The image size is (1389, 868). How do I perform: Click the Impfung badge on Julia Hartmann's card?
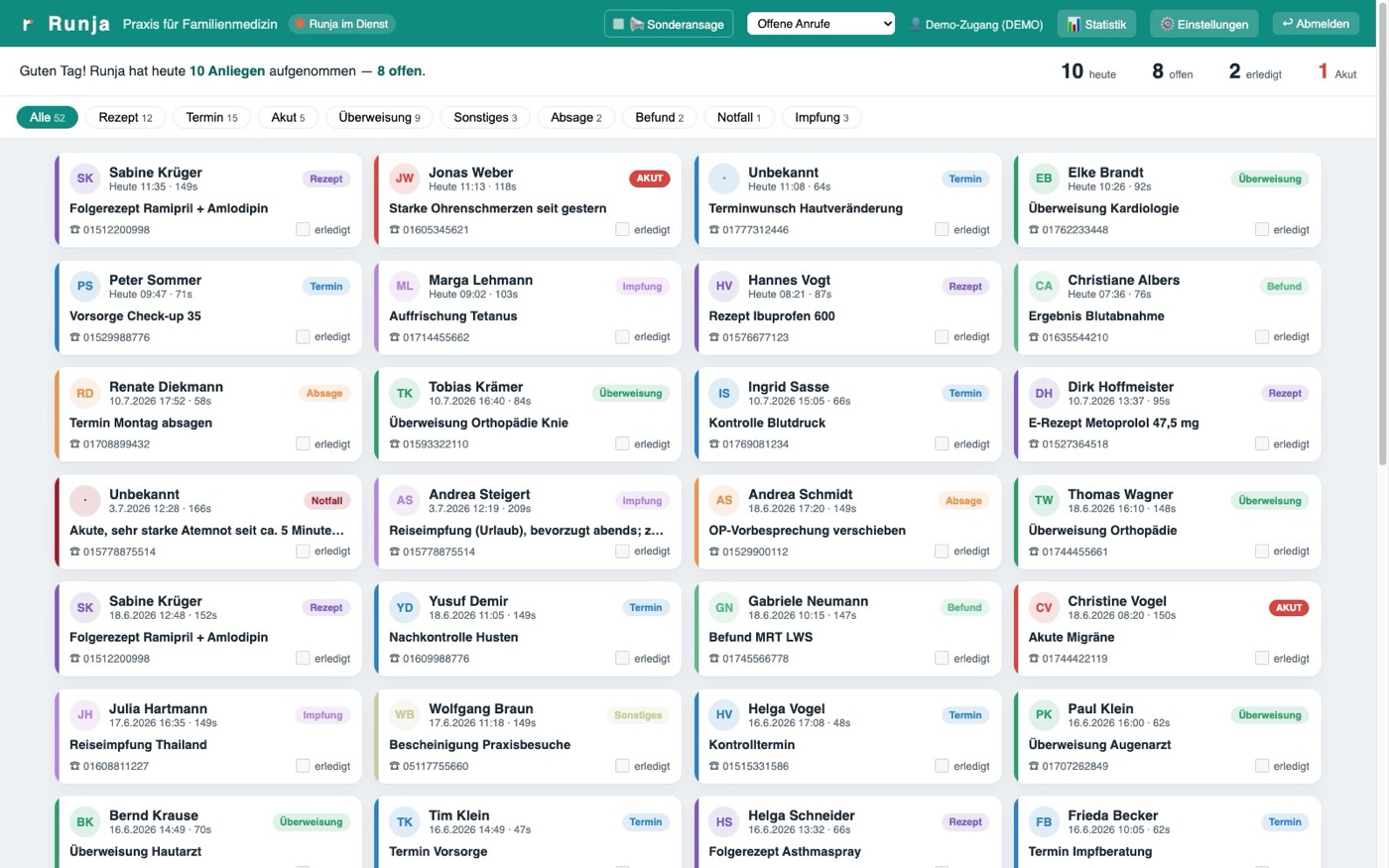click(322, 715)
